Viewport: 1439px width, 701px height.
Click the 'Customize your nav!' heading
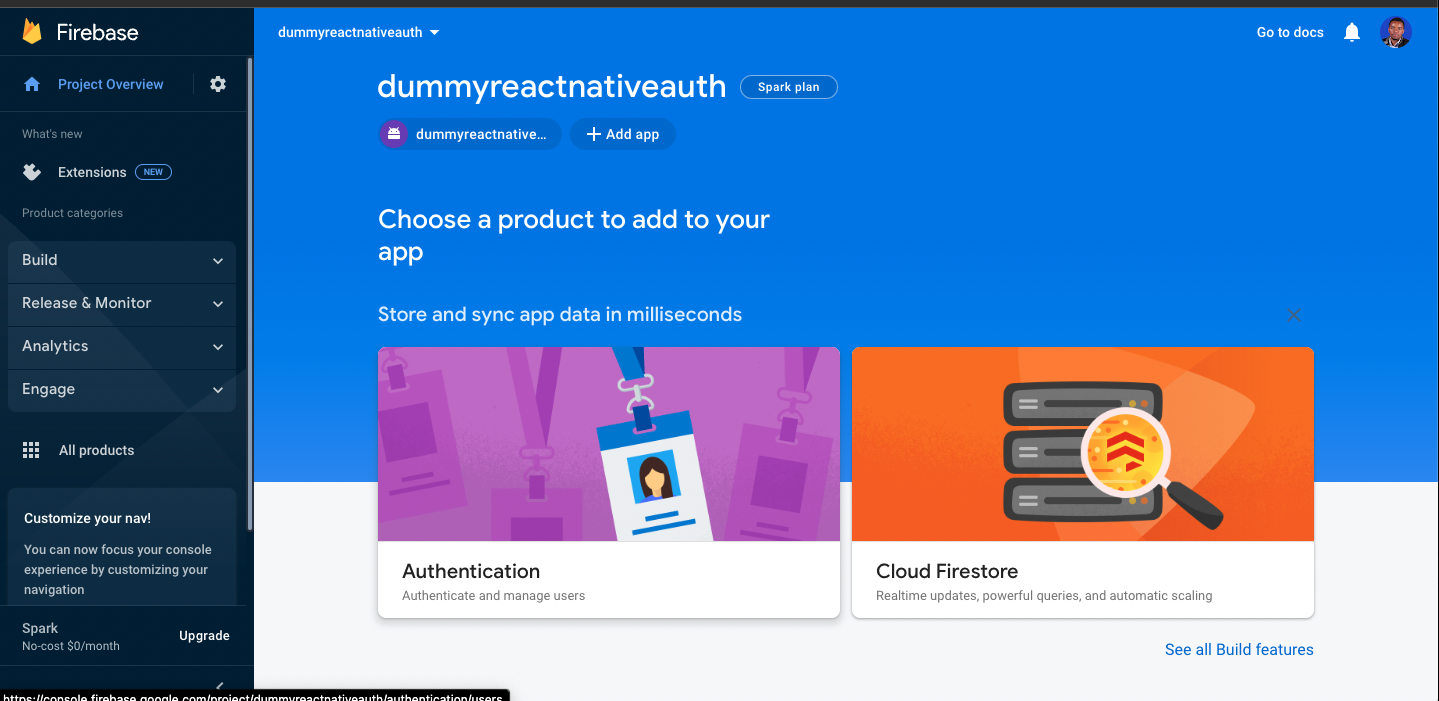(x=88, y=518)
